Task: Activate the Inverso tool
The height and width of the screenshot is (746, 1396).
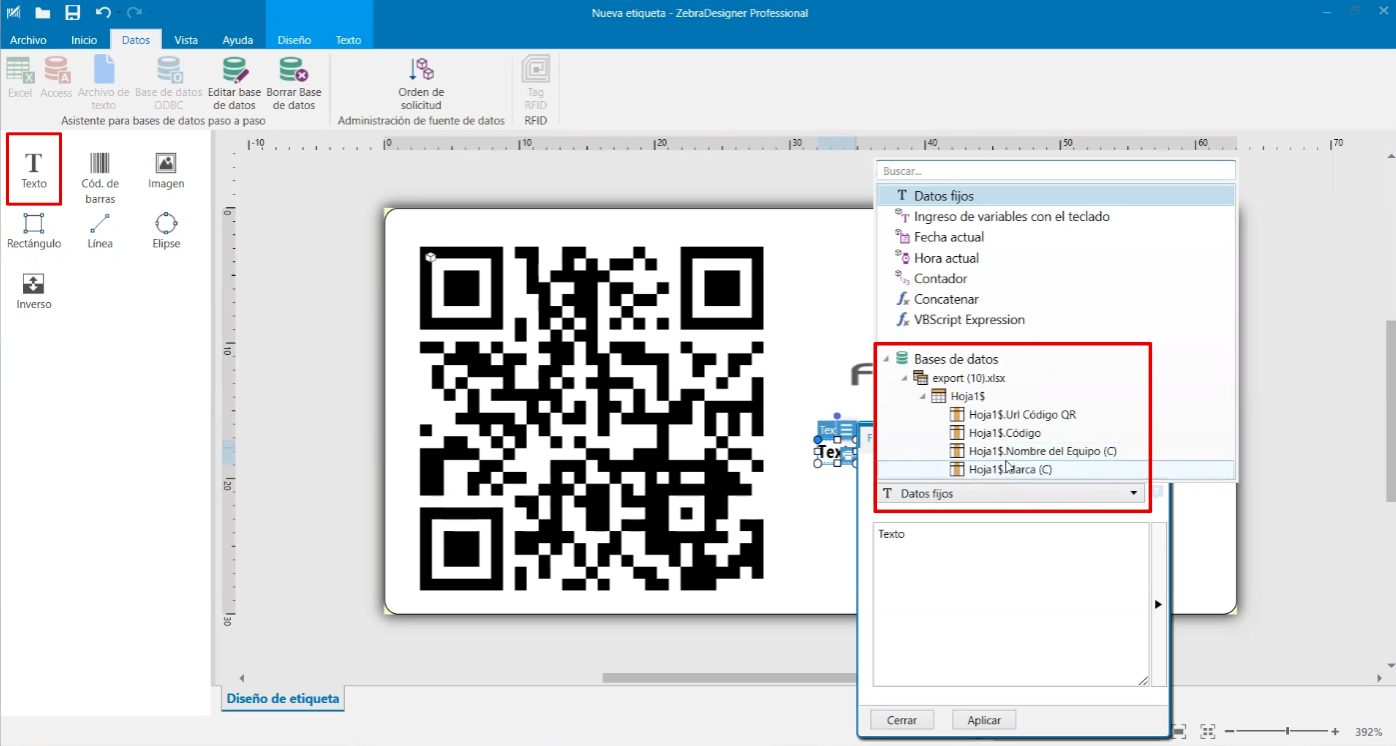Action: coord(34,291)
